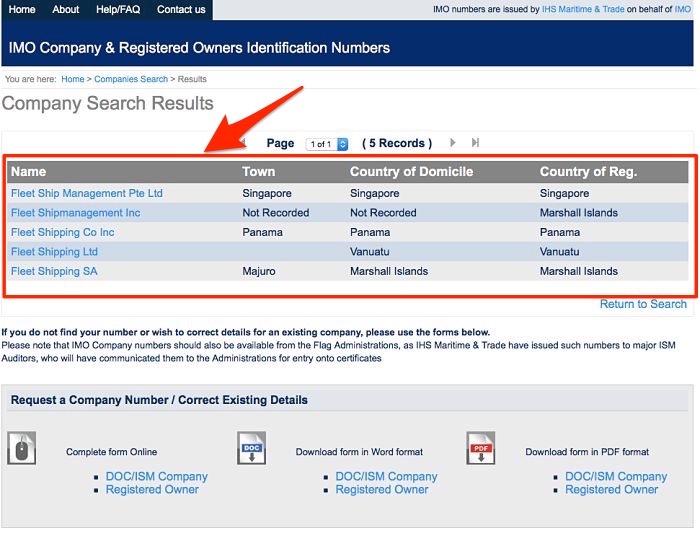Go to the Home tab in the top bar

click(x=22, y=10)
